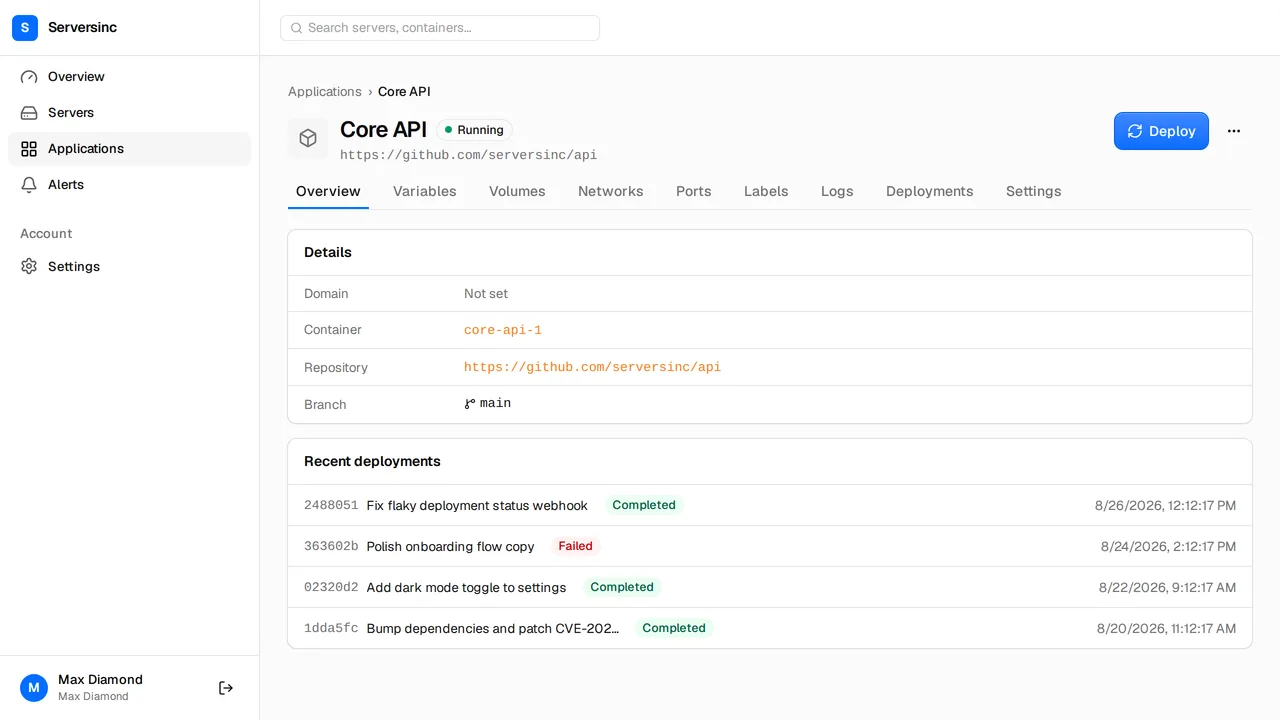Focus the search servers input field
The height and width of the screenshot is (720, 1280).
point(440,28)
